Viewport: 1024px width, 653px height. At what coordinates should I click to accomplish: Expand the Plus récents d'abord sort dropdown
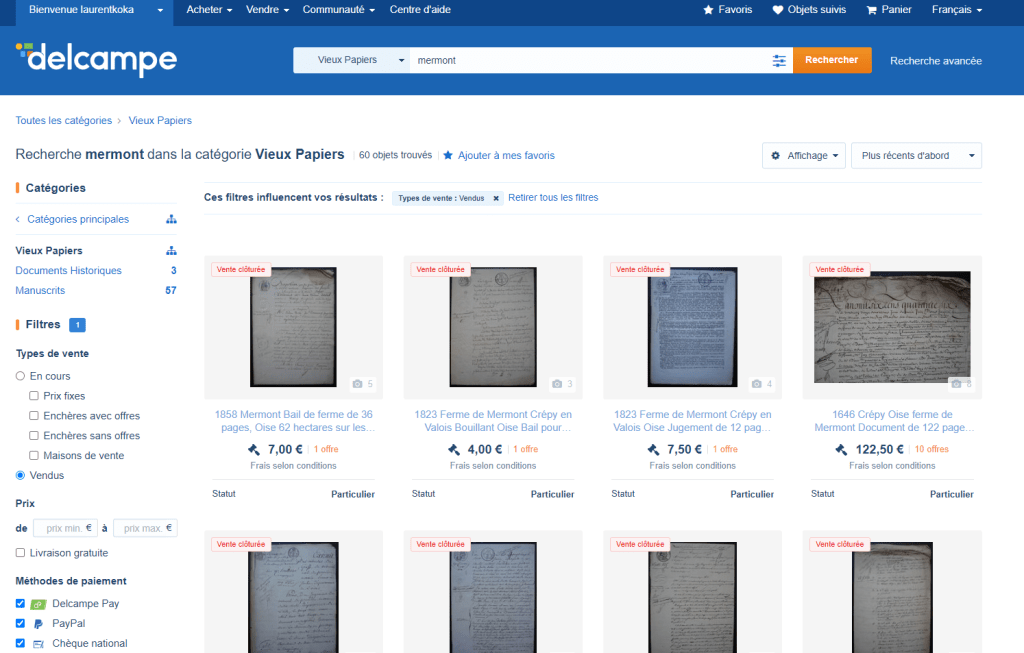pyautogui.click(x=915, y=156)
